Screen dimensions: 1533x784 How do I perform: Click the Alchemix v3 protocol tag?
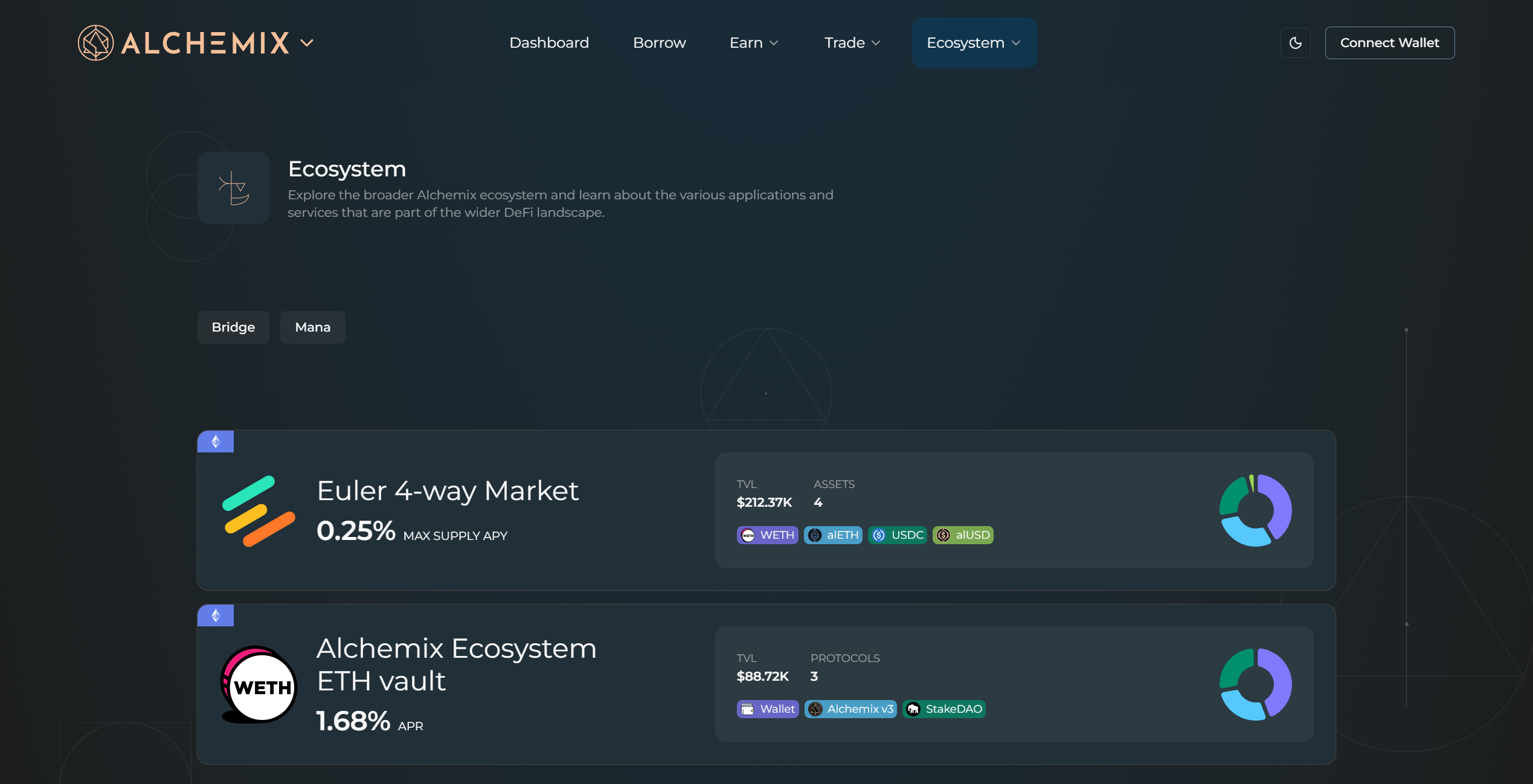[850, 709]
